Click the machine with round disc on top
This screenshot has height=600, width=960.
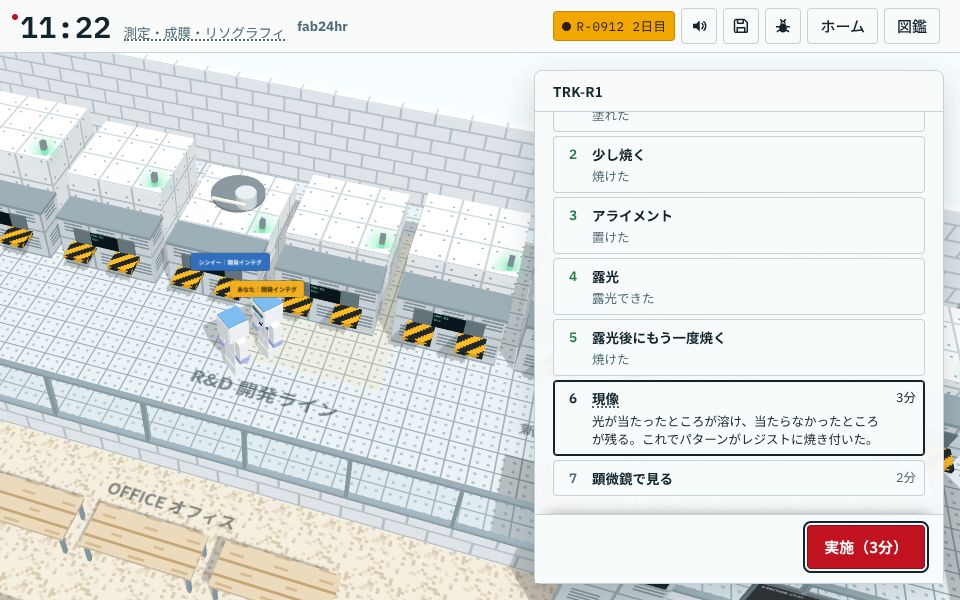click(231, 227)
